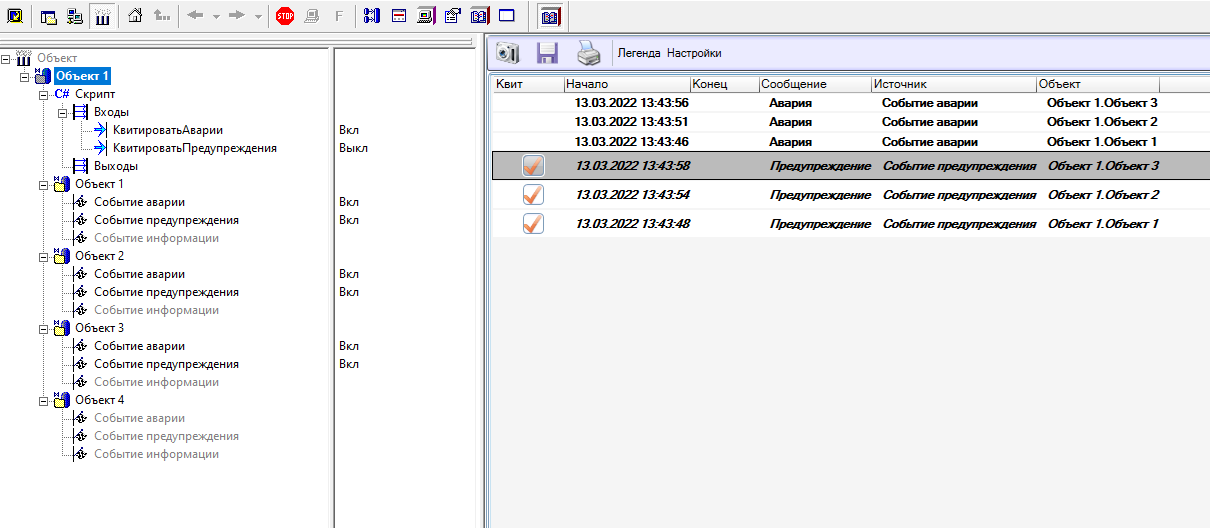Click the grey F toolbar icon

[339, 16]
